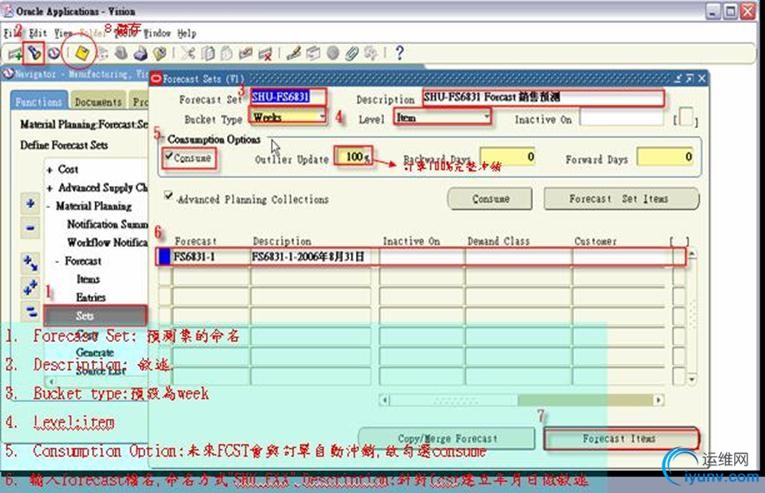The width and height of the screenshot is (765, 493).
Task: Open the Help menu
Action: (x=186, y=33)
